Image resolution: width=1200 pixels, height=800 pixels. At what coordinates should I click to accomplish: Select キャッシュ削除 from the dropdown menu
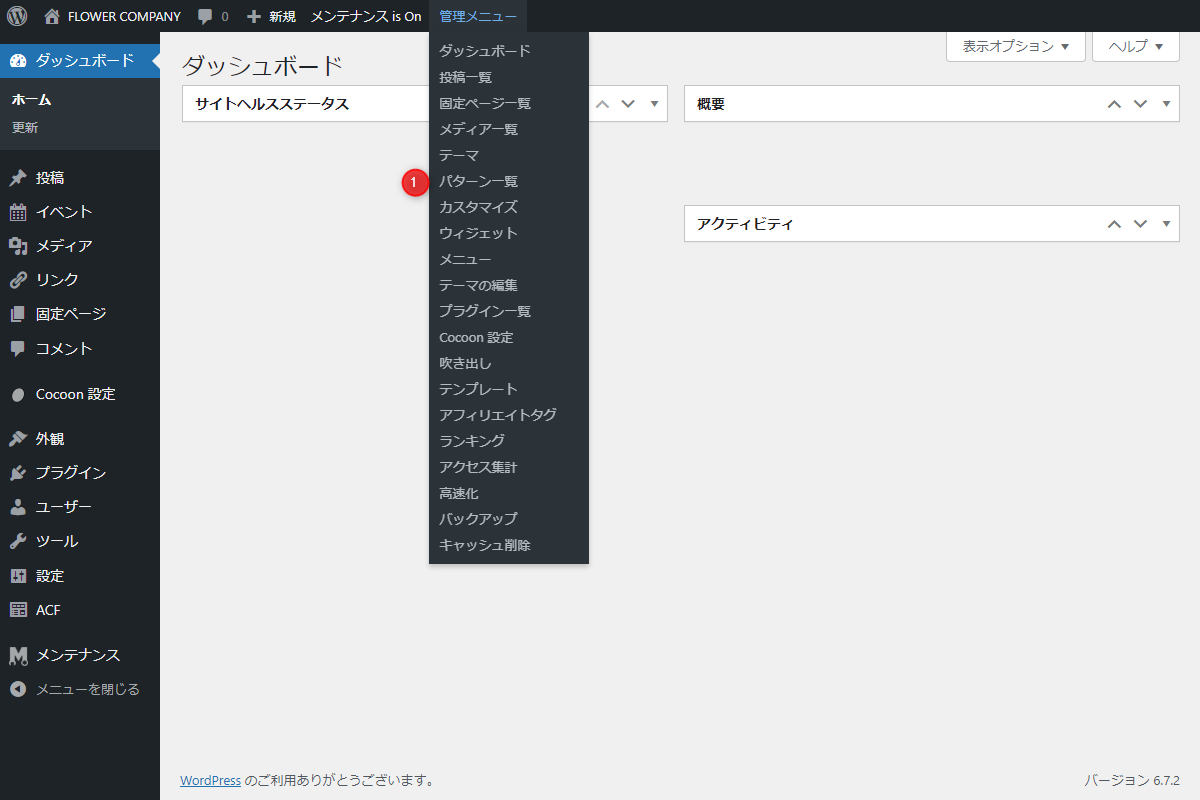[509, 545]
